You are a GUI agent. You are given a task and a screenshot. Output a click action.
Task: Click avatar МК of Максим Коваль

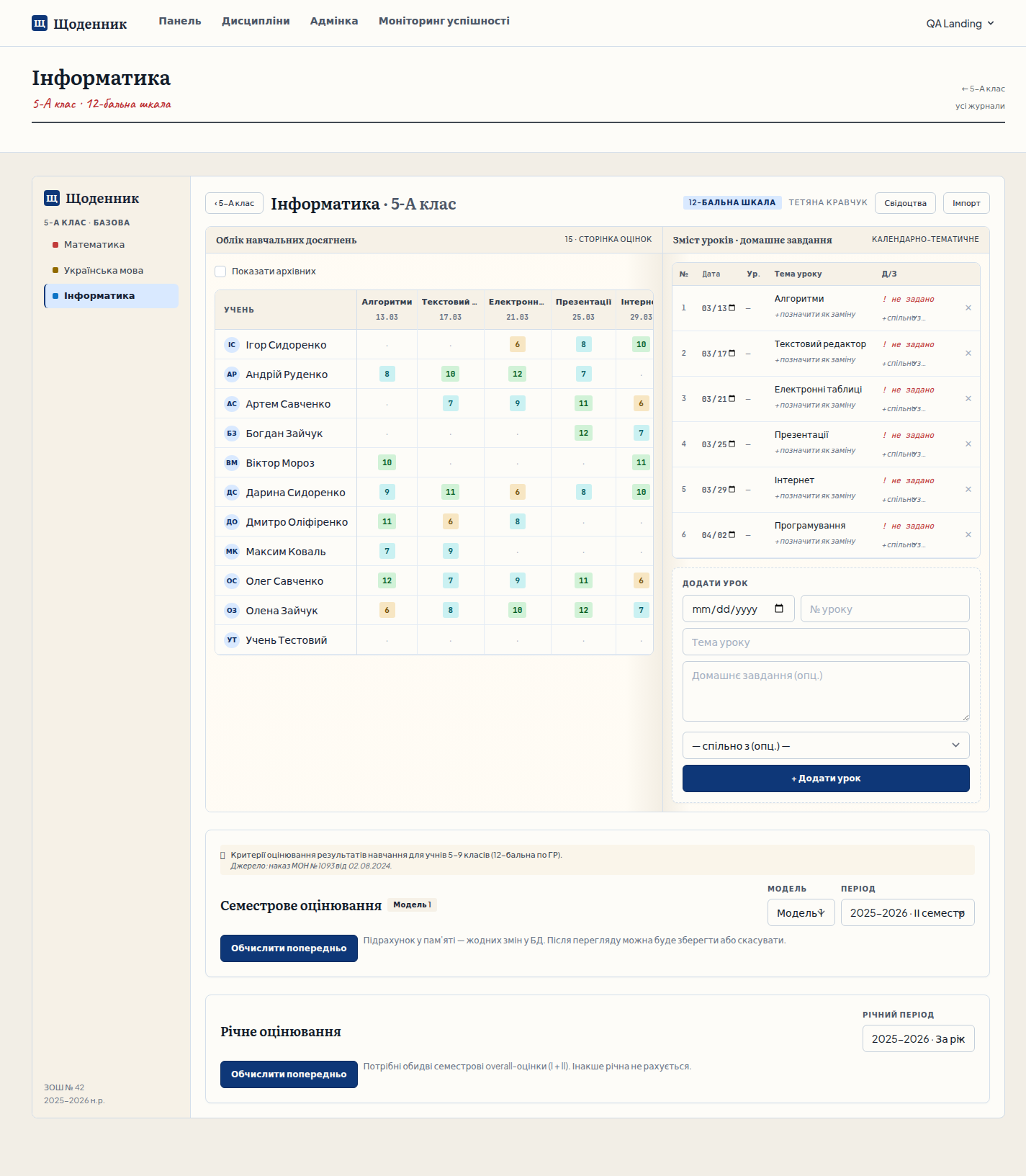[232, 551]
